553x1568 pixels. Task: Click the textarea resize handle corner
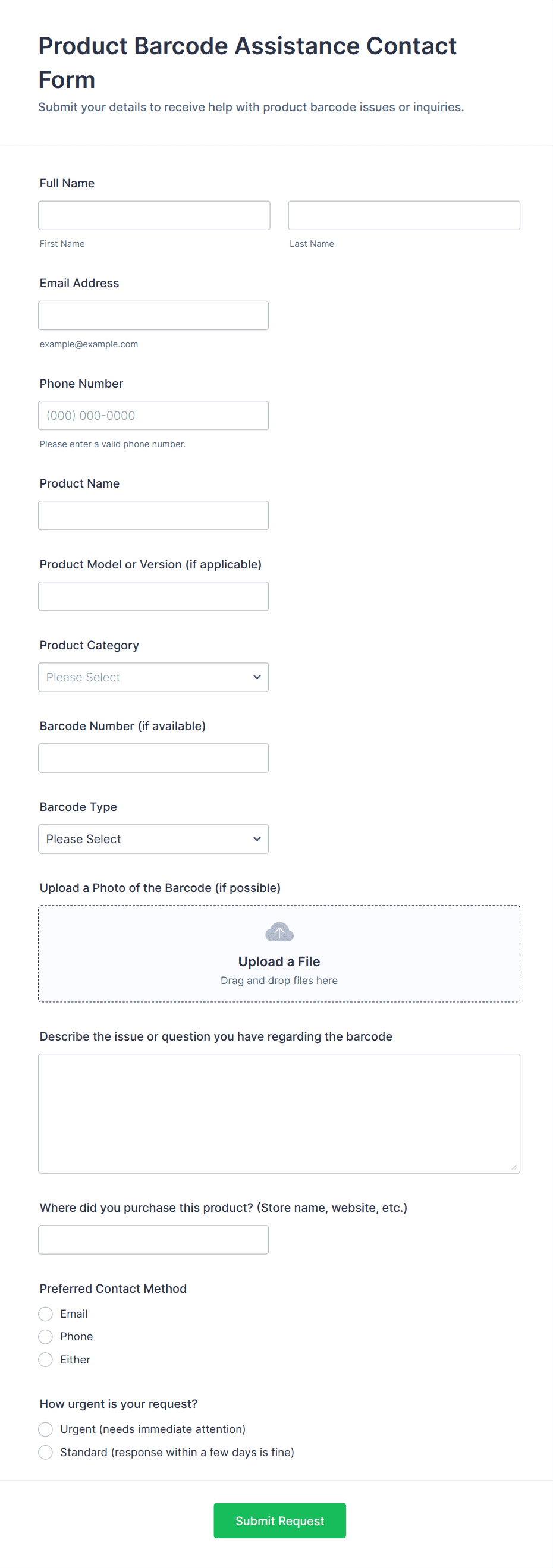pos(514,1167)
